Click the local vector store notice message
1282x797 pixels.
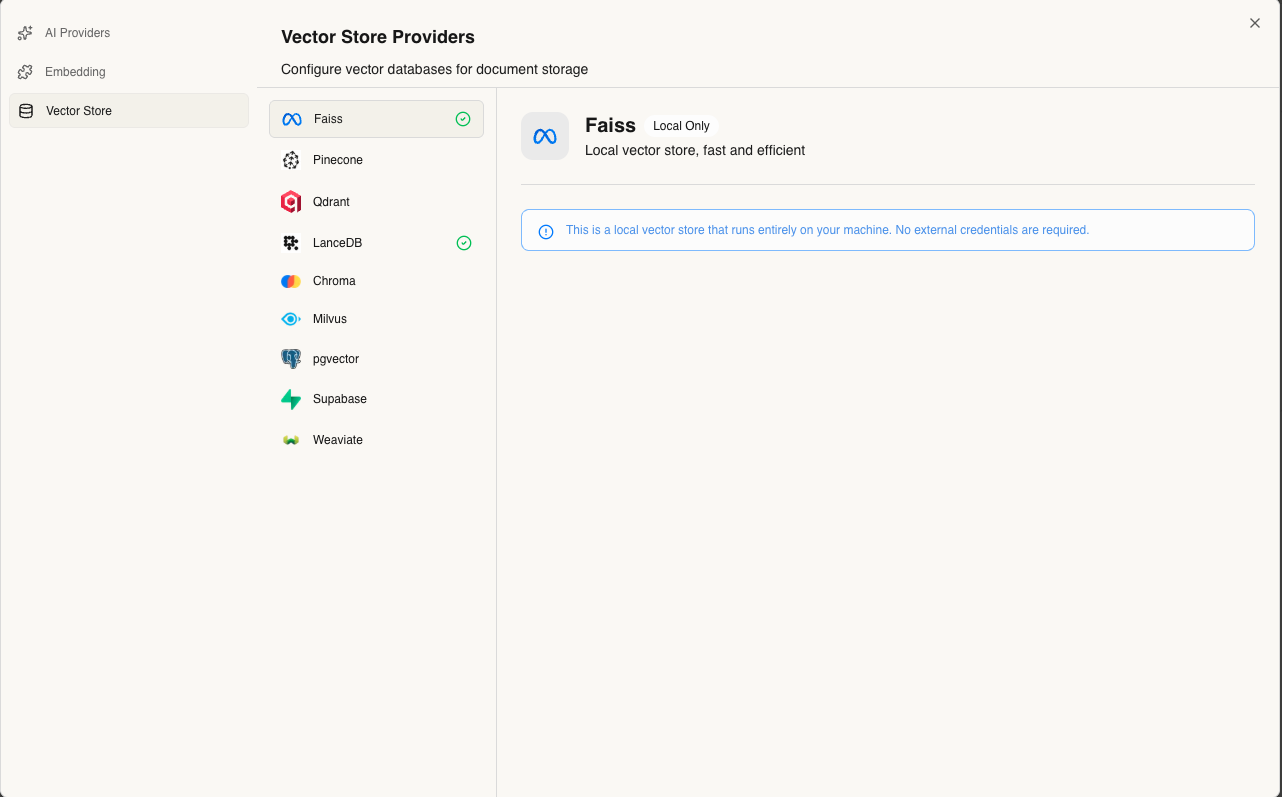[x=827, y=230]
